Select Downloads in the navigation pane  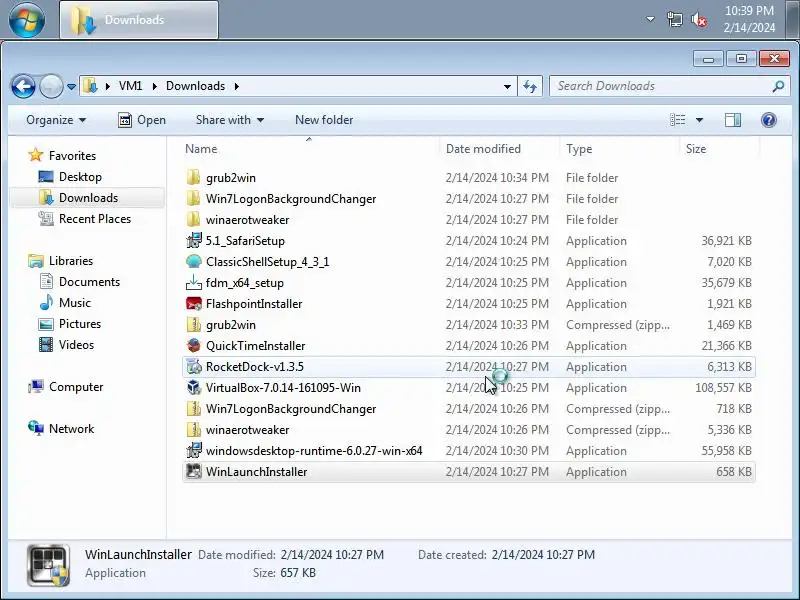88,197
